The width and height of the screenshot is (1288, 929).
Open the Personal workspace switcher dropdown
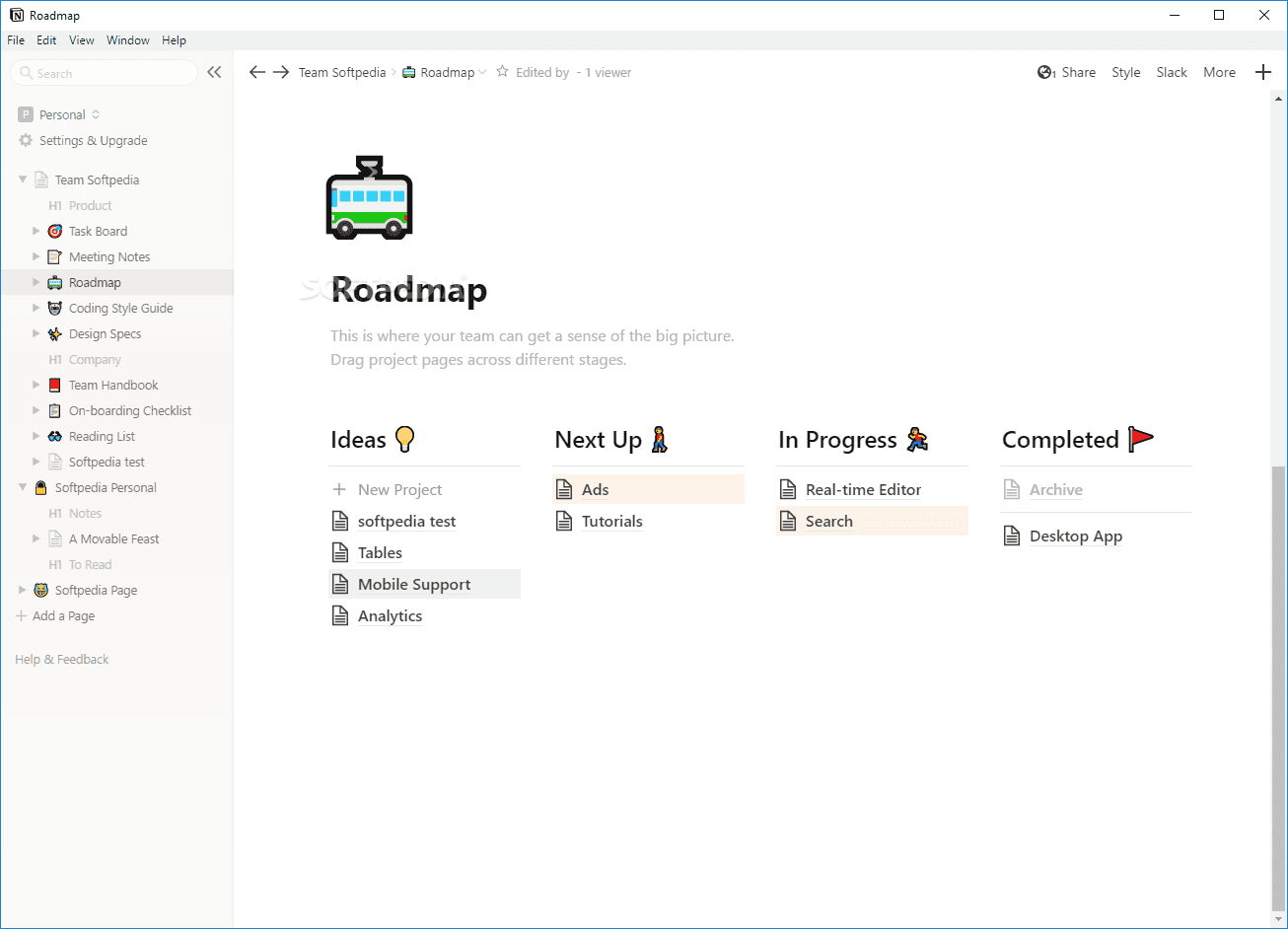pos(61,114)
